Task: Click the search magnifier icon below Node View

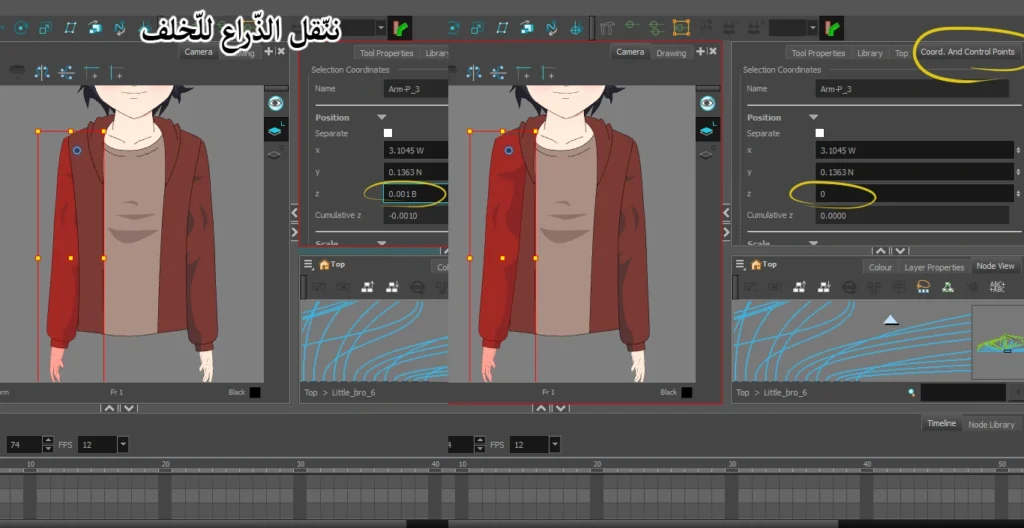Action: pyautogui.click(x=911, y=392)
